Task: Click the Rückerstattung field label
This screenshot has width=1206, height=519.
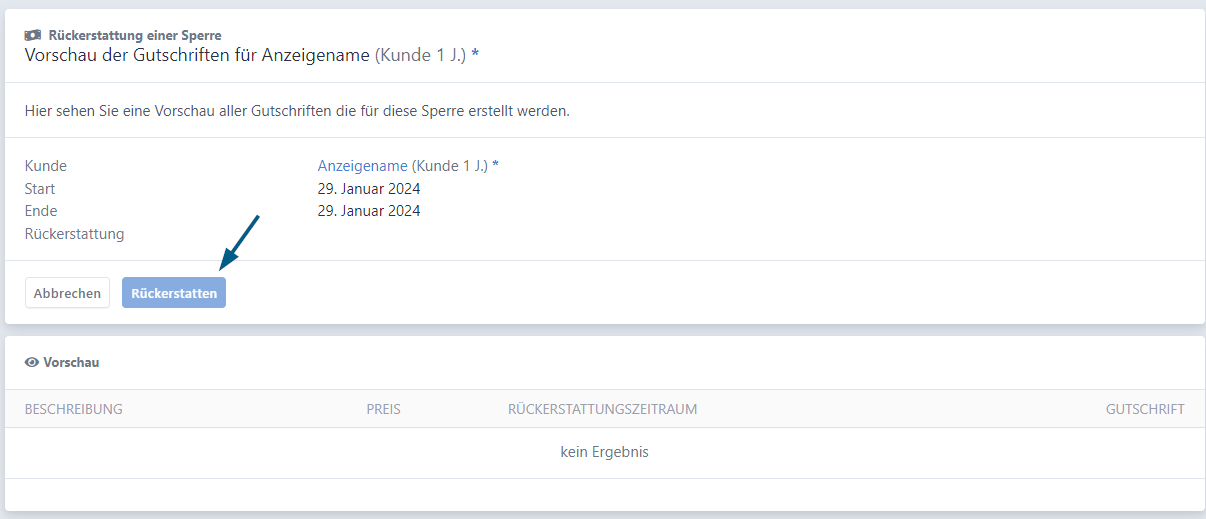Action: tap(75, 234)
